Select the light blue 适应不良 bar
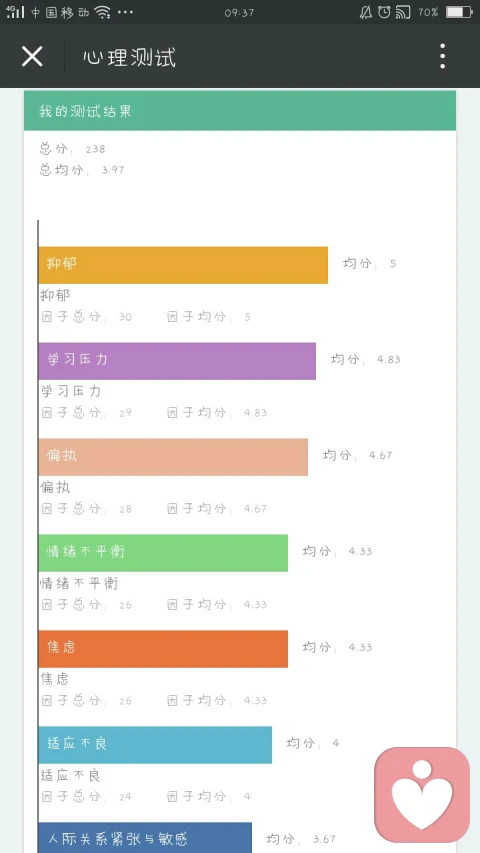The width and height of the screenshot is (480, 853). (155, 745)
